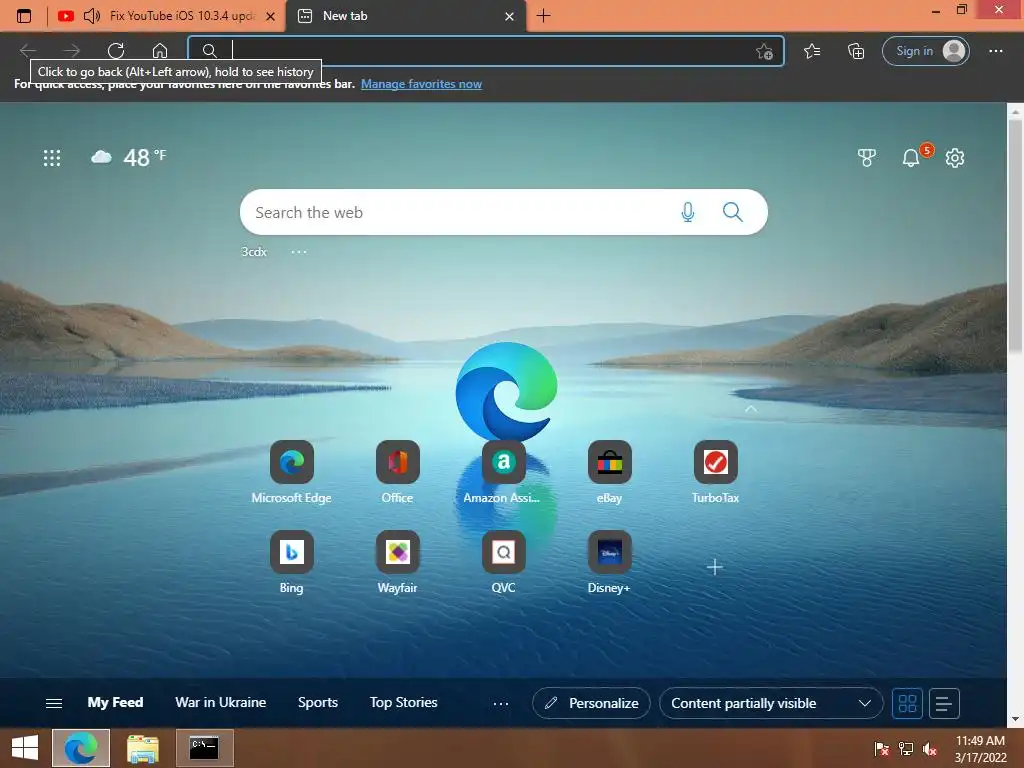
Task: Open the TurboTax quick link tile
Action: click(x=715, y=472)
